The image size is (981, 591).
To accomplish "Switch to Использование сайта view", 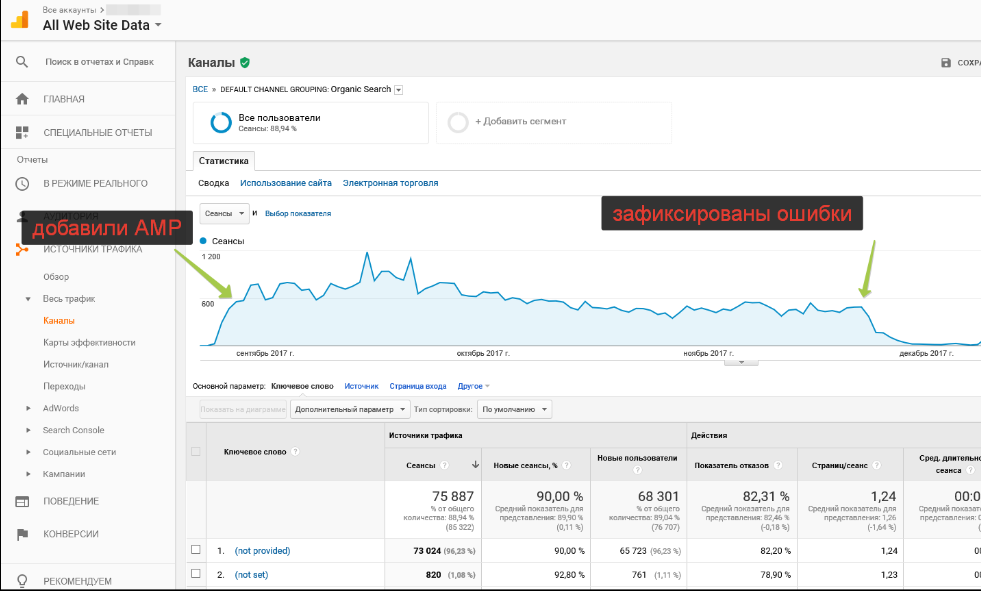I will (x=286, y=183).
